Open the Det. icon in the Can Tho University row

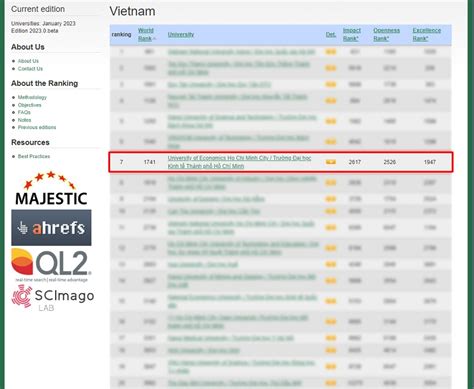(331, 211)
